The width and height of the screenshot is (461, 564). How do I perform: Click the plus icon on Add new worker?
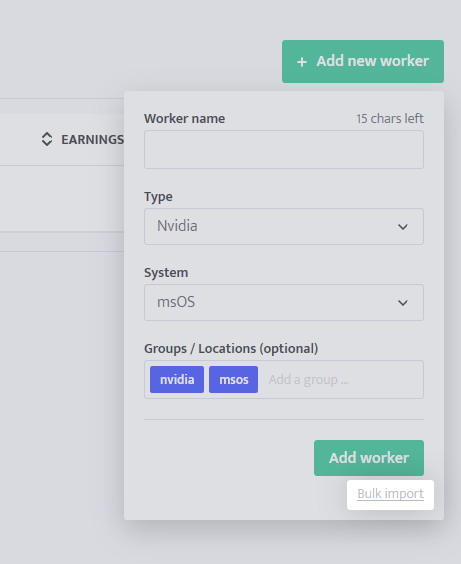(x=302, y=62)
